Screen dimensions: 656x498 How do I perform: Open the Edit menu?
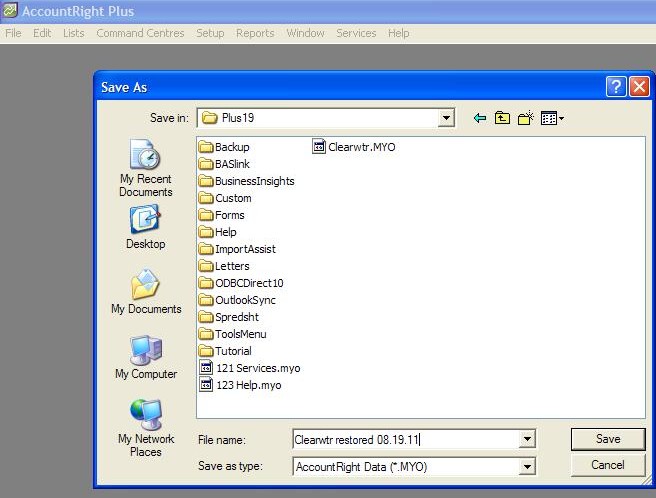point(42,33)
